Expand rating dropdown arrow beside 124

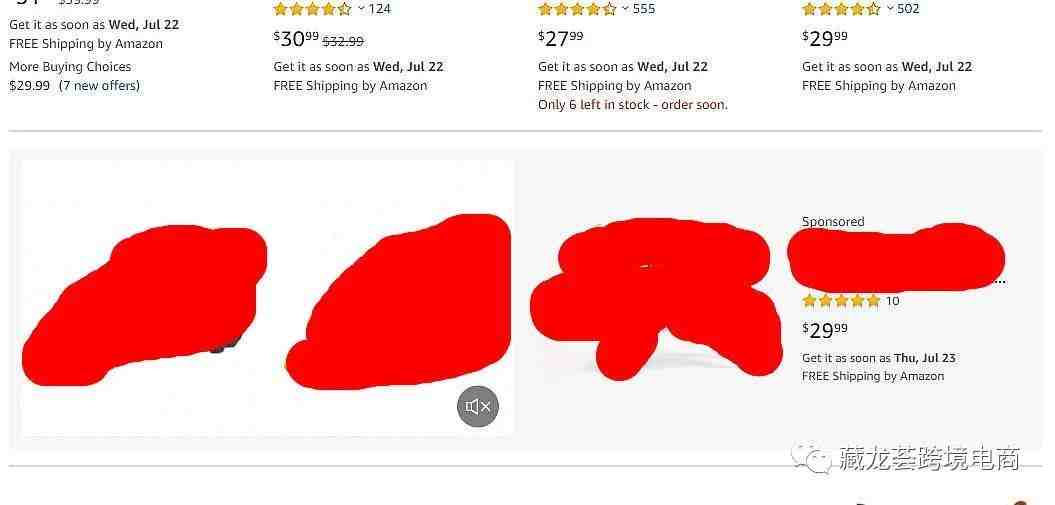click(361, 9)
